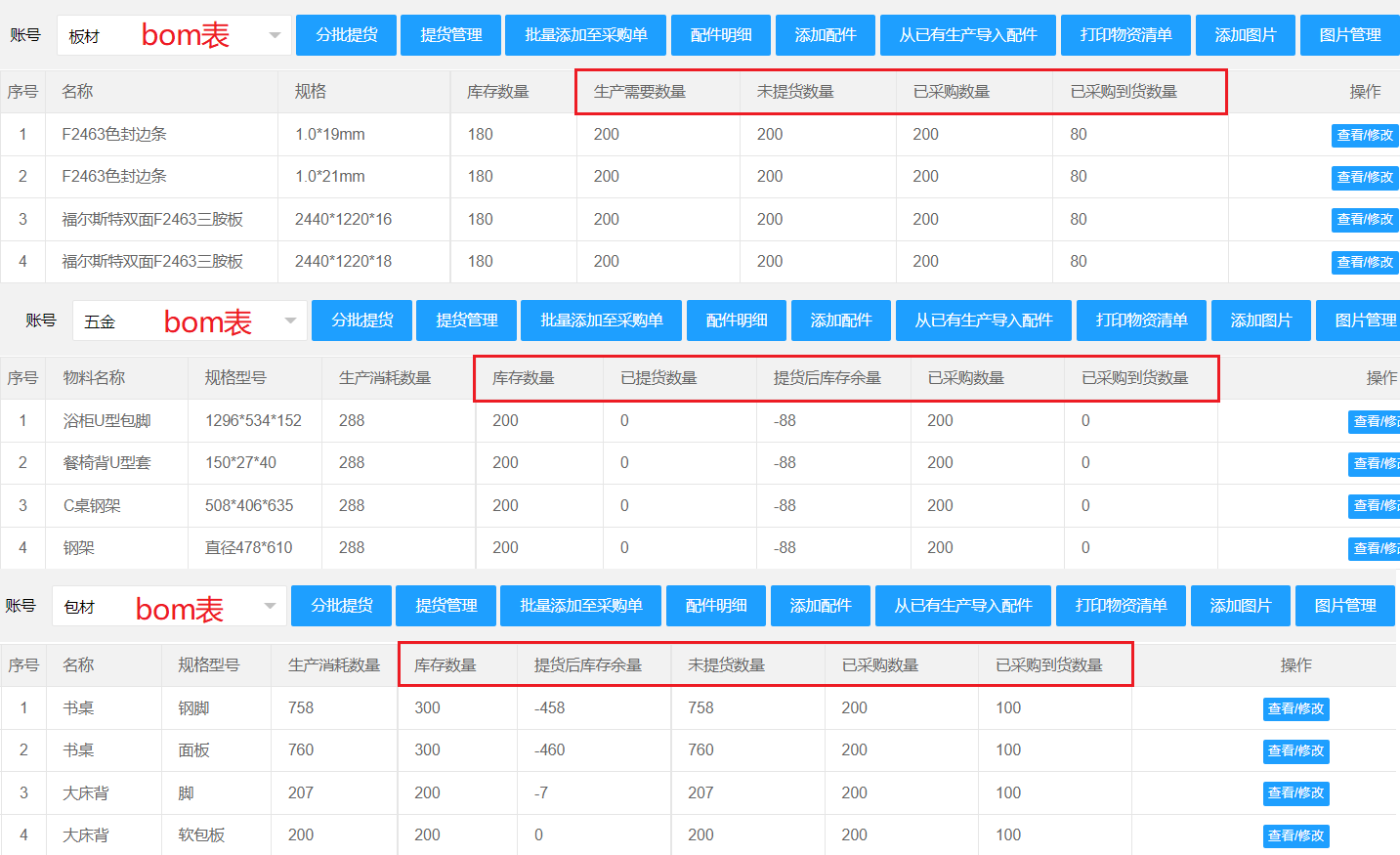Select the 150*27*40 spec cell
1400x855 pixels.
pos(255,462)
